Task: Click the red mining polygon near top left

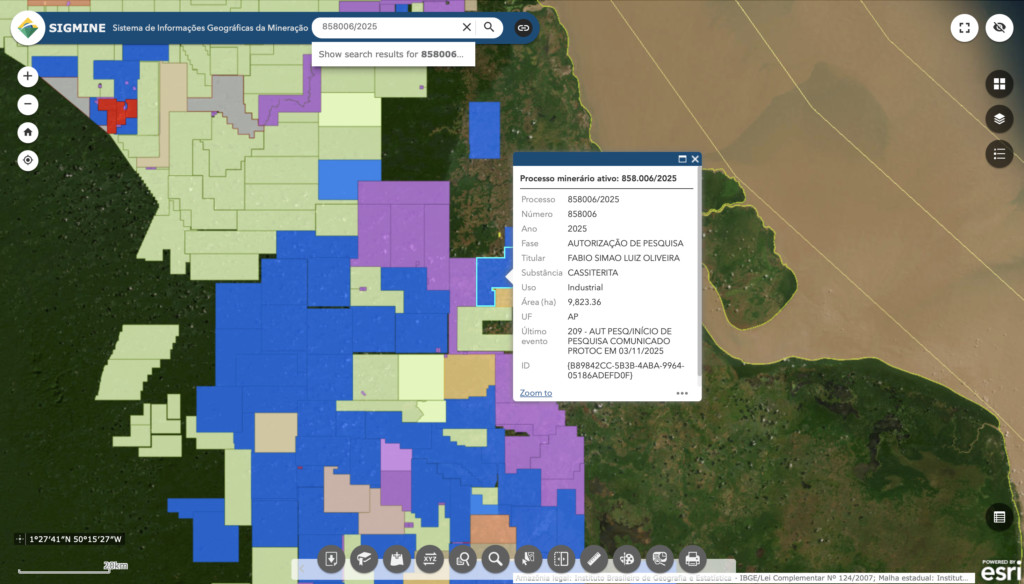Action: pyautogui.click(x=116, y=114)
